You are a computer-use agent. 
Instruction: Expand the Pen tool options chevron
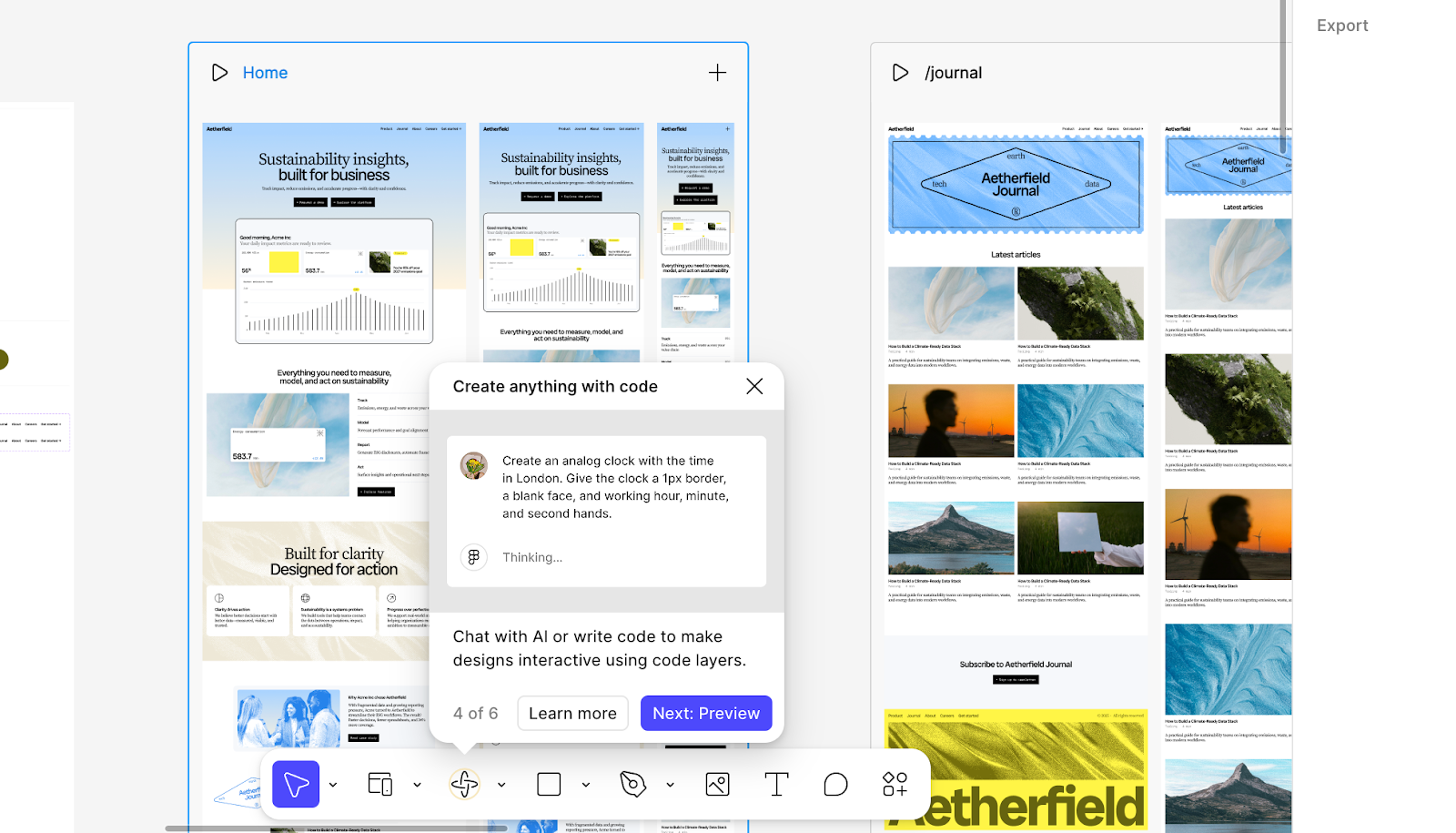coord(671,785)
